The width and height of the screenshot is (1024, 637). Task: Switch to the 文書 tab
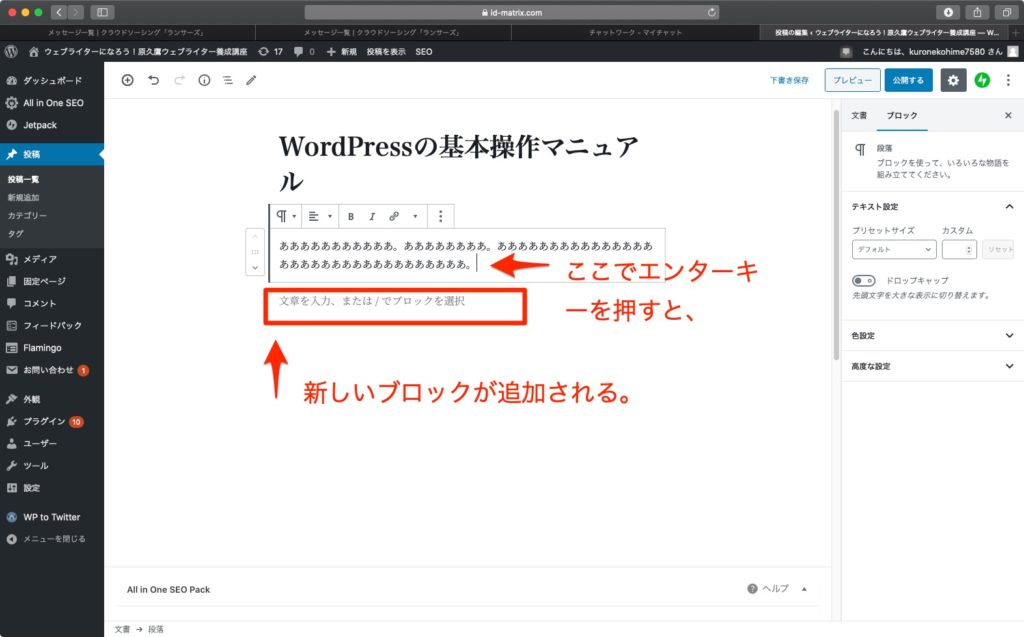859,116
